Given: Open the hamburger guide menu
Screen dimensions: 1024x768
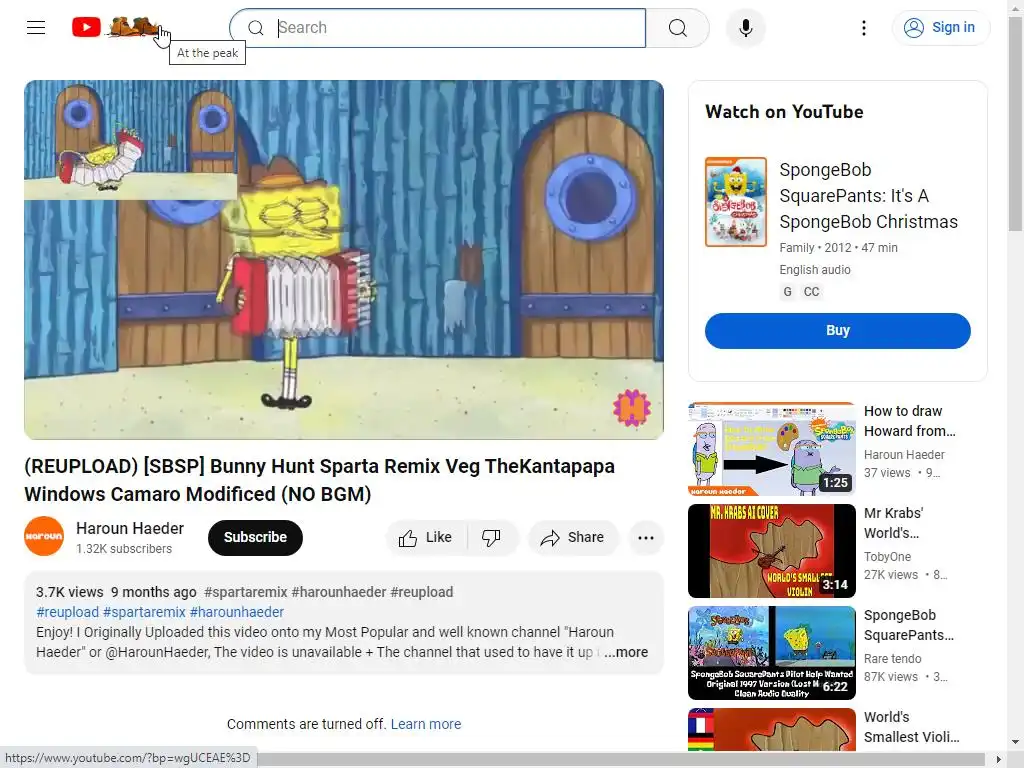Looking at the screenshot, I should (x=36, y=27).
